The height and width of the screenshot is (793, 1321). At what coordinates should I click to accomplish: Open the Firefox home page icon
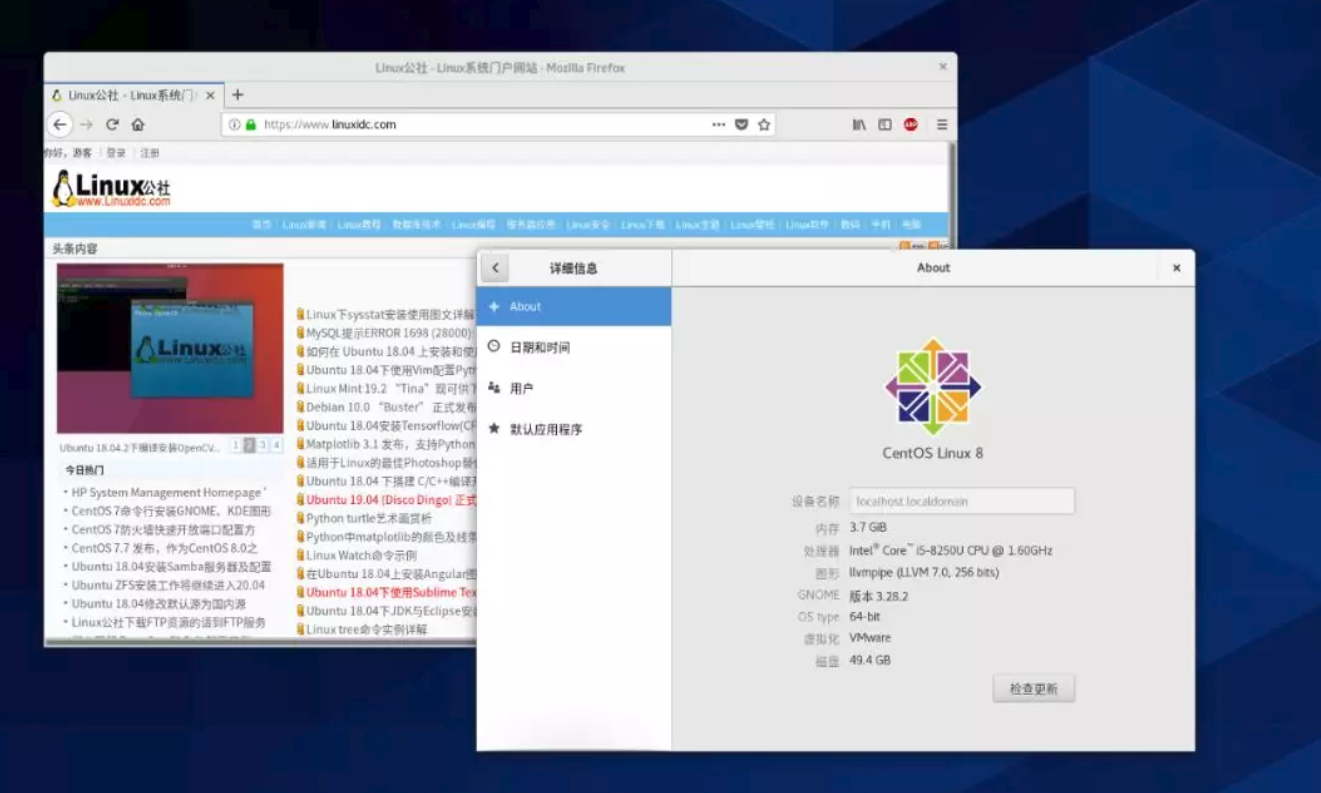pos(138,125)
